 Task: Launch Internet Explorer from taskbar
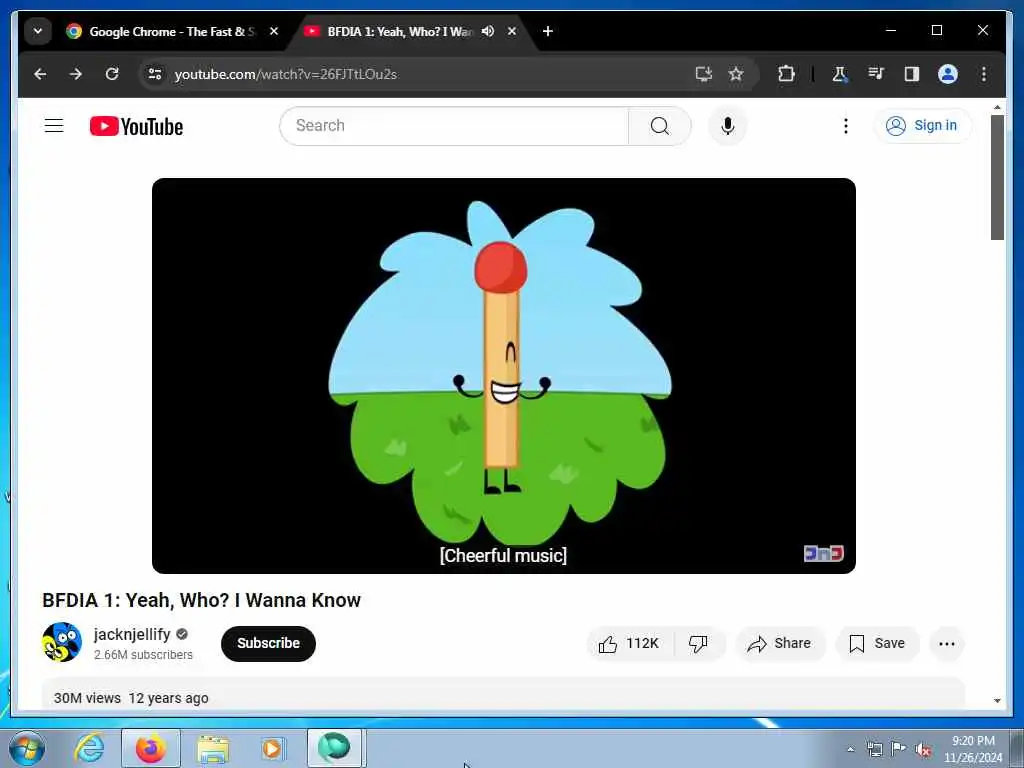pyautogui.click(x=89, y=748)
